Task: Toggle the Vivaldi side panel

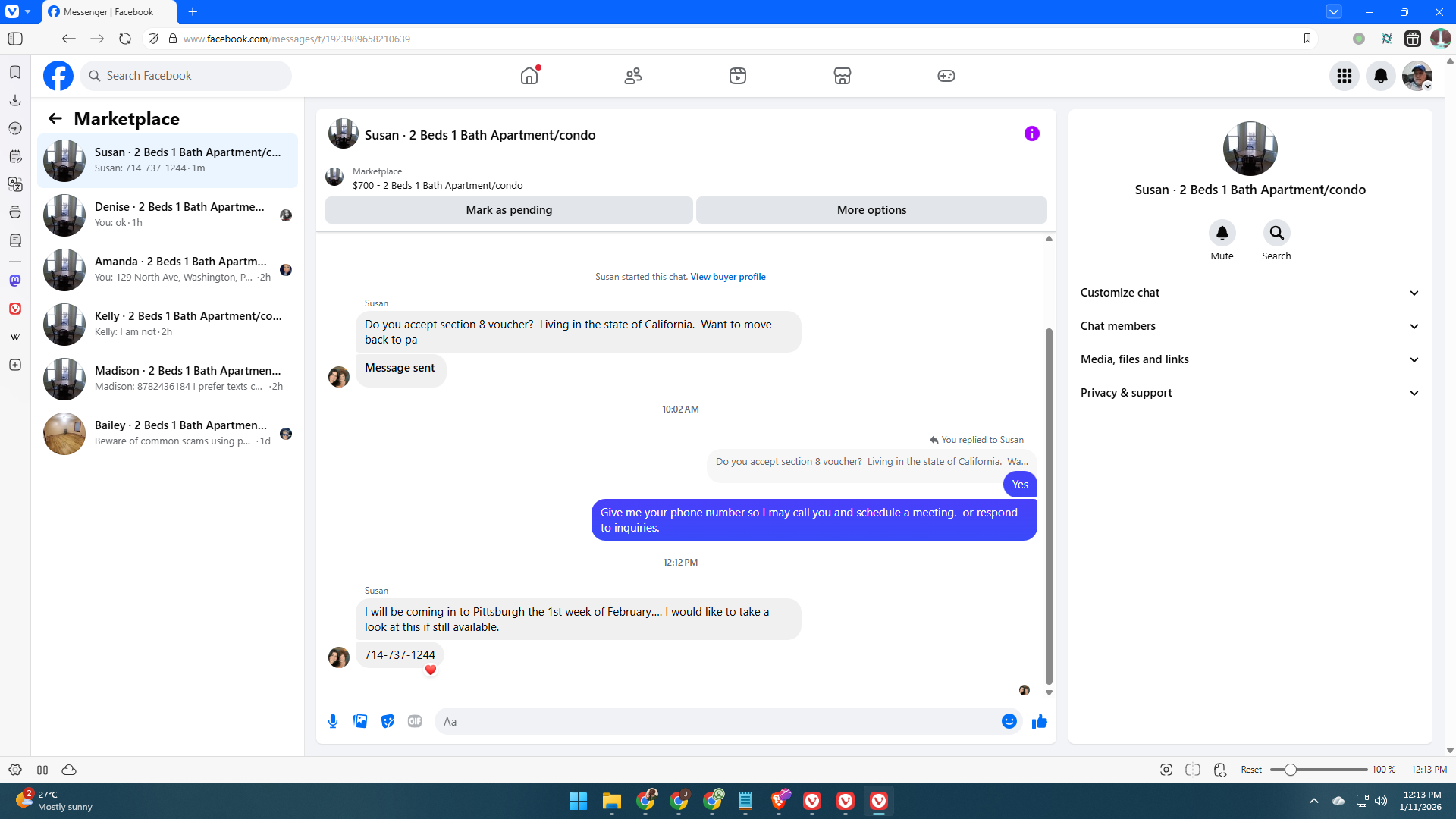Action: pos(15,39)
